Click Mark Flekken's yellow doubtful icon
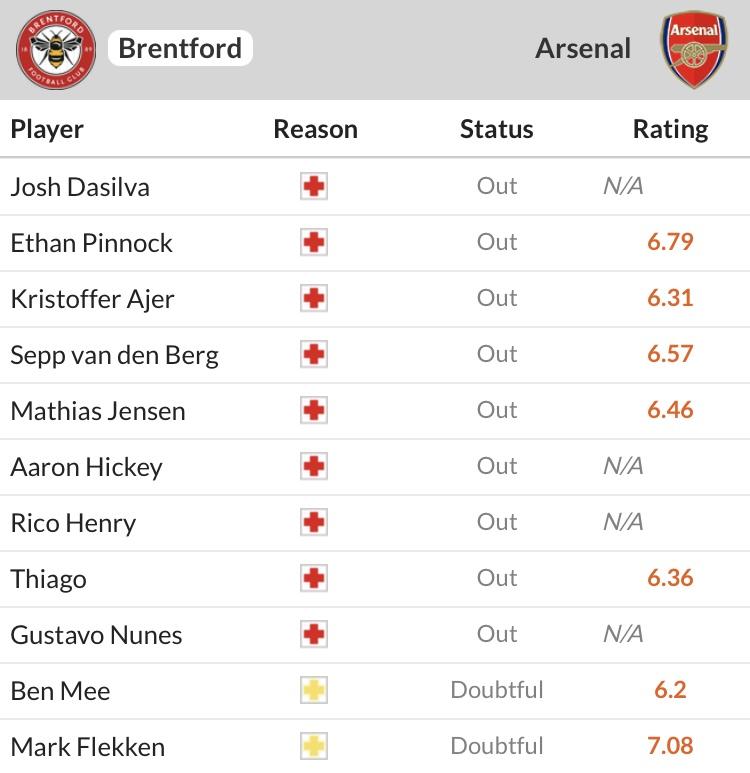This screenshot has width=750, height=773. tap(314, 746)
